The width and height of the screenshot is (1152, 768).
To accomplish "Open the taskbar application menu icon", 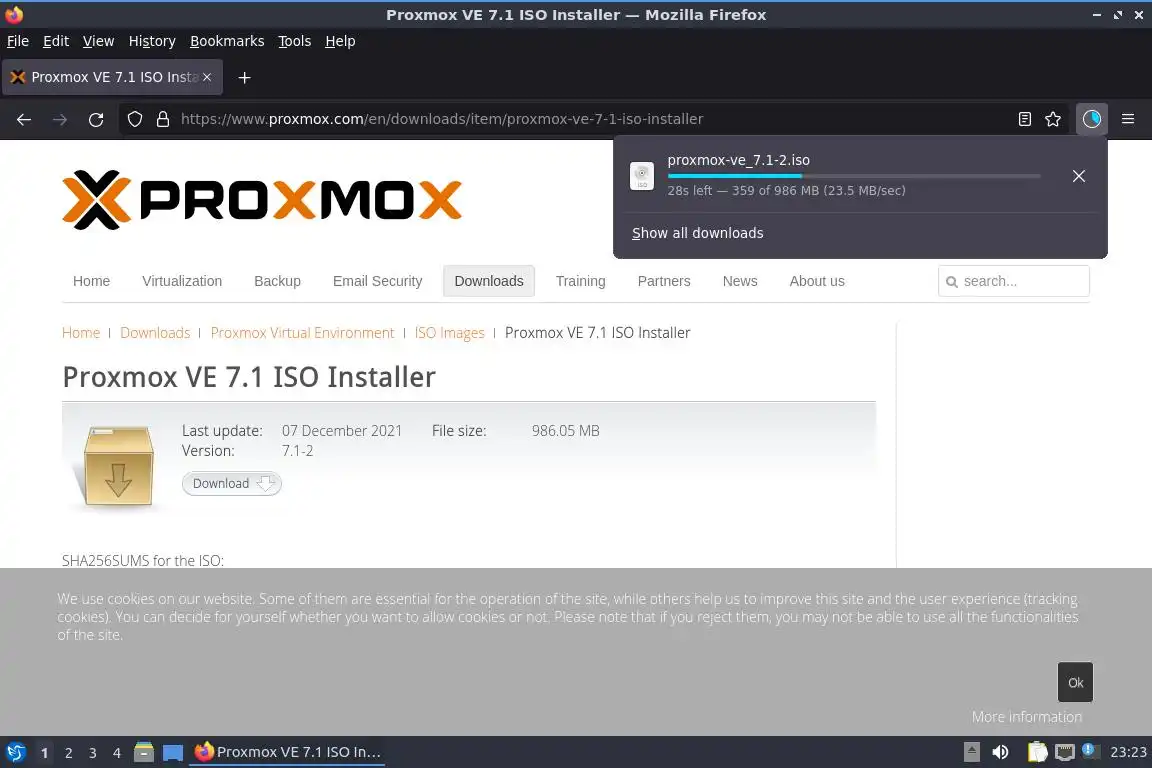I will [15, 752].
